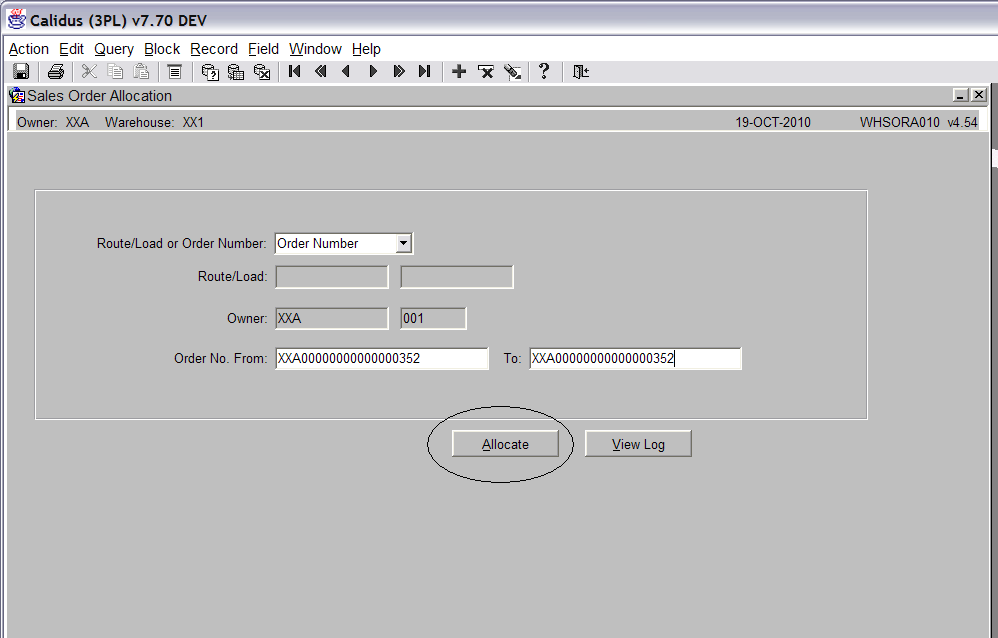Click next record arrow icon
The width and height of the screenshot is (998, 638).
tap(373, 71)
